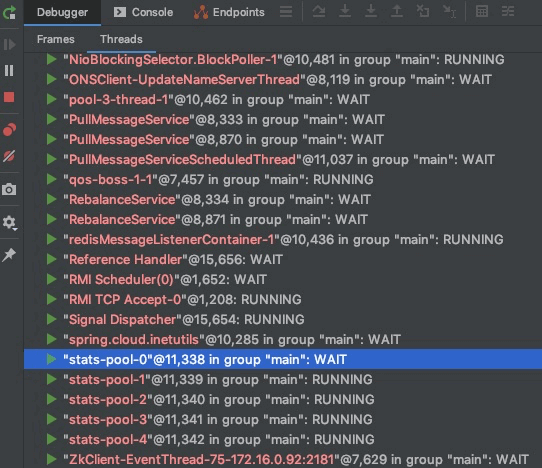
Task: Open the View Breakpoints icon
Action: [x=9, y=130]
